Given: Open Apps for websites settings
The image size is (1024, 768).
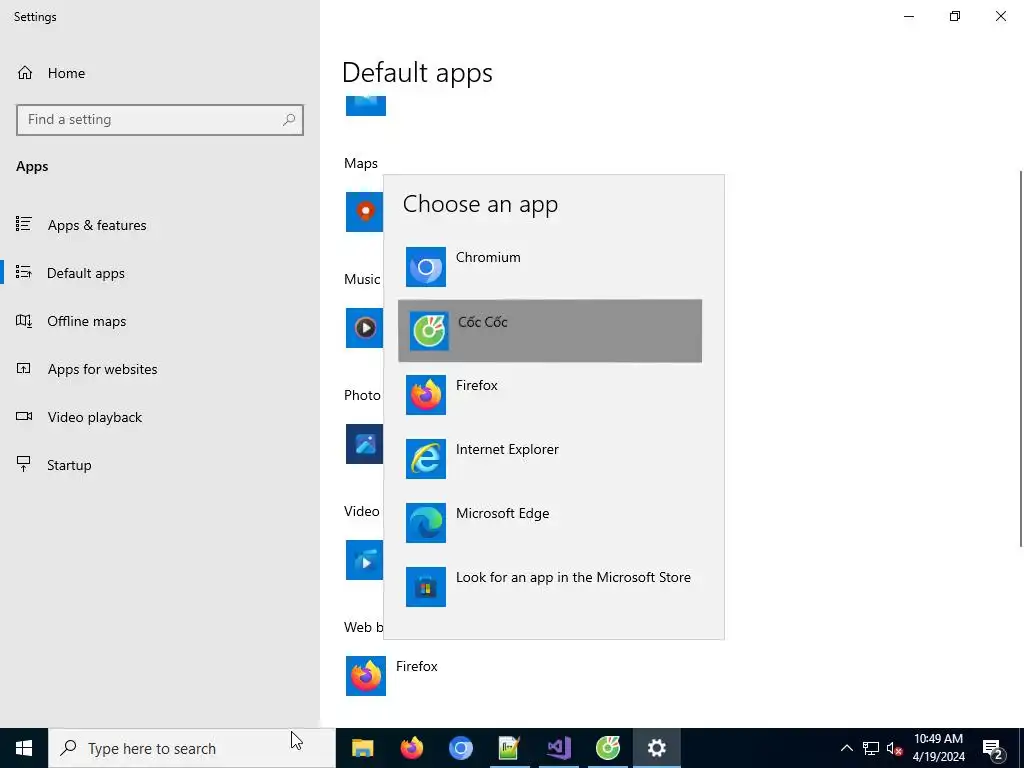Looking at the screenshot, I should point(160,369).
